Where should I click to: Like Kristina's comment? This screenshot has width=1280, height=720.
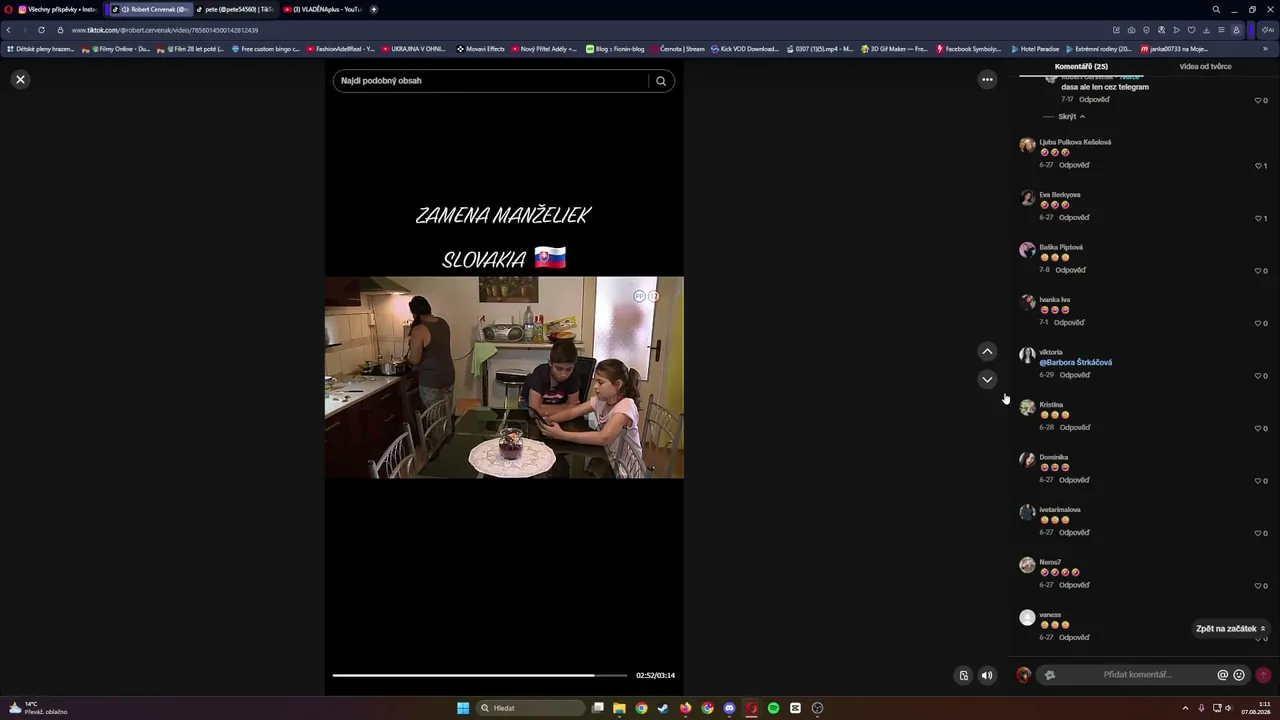click(1258, 428)
